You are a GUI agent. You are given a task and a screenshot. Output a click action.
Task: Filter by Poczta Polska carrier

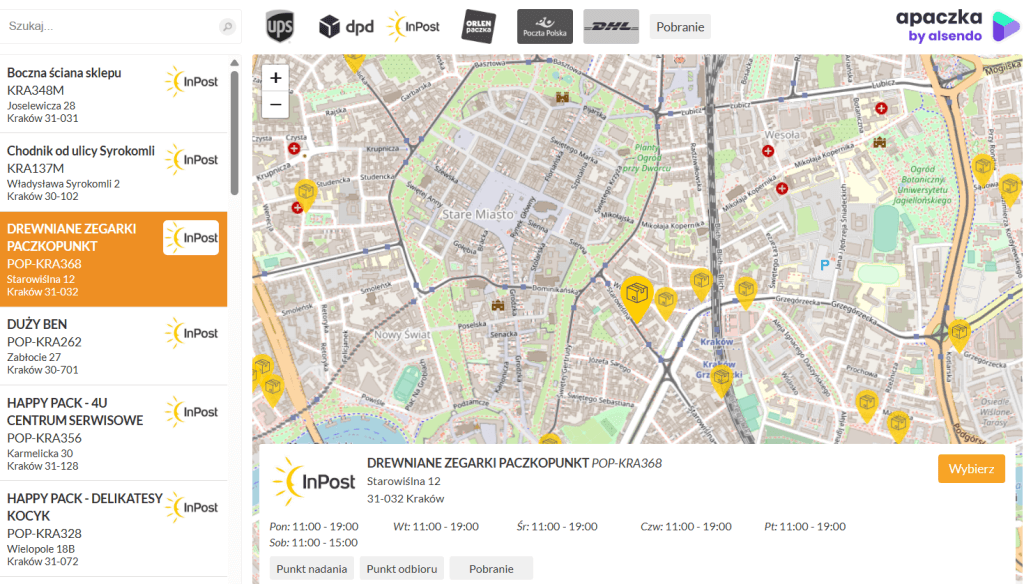pos(545,26)
